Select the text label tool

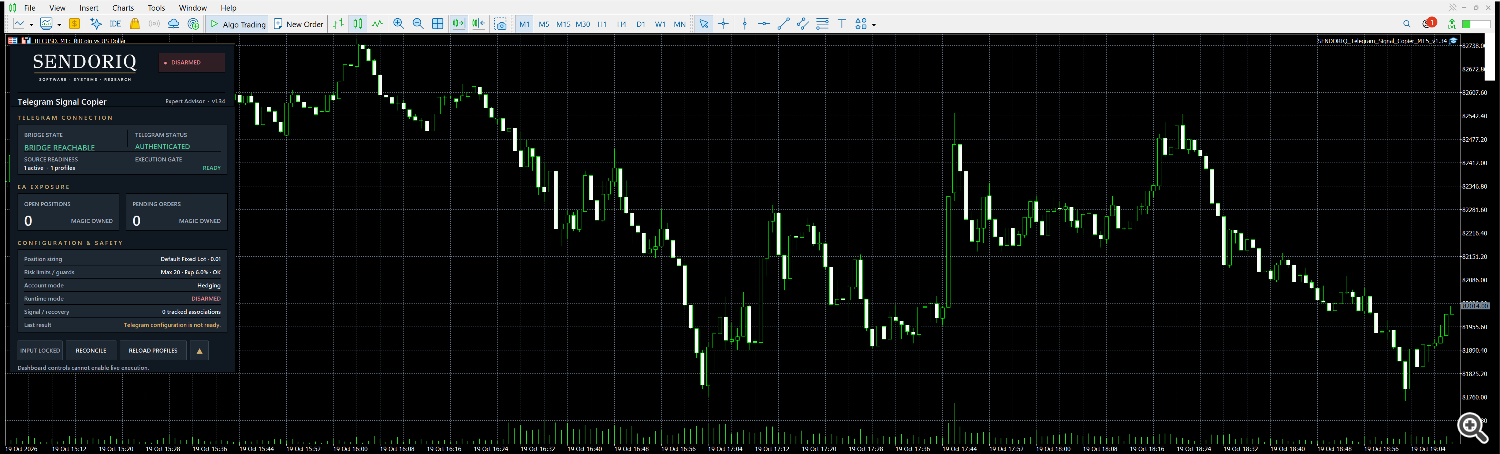[x=841, y=23]
